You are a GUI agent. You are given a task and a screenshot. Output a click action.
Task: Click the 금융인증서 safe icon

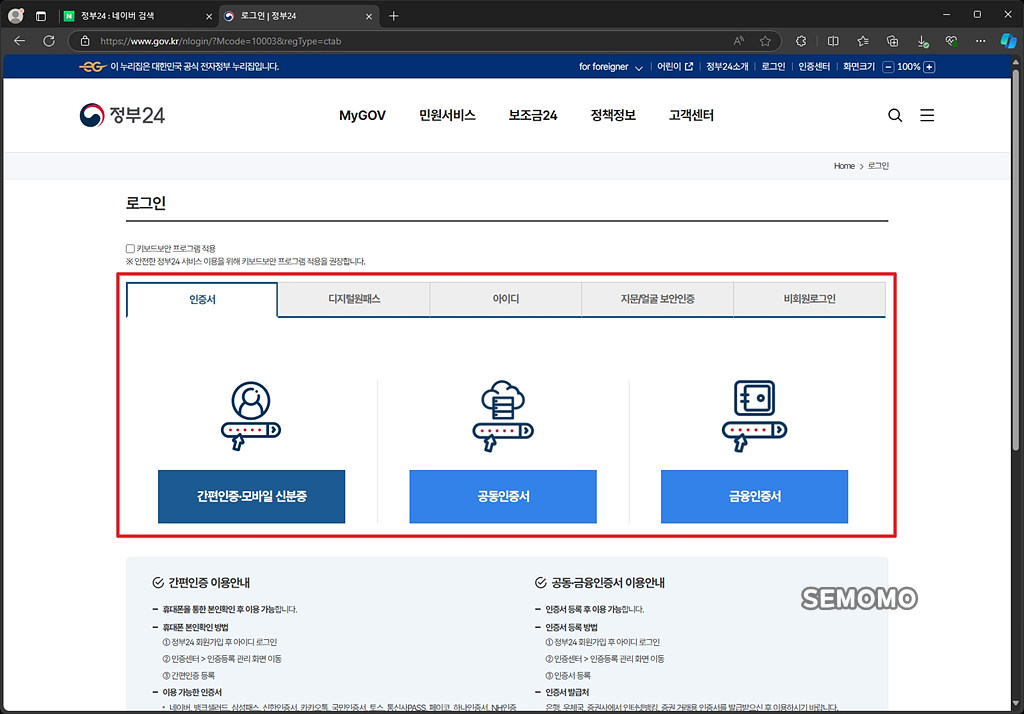[x=754, y=416]
